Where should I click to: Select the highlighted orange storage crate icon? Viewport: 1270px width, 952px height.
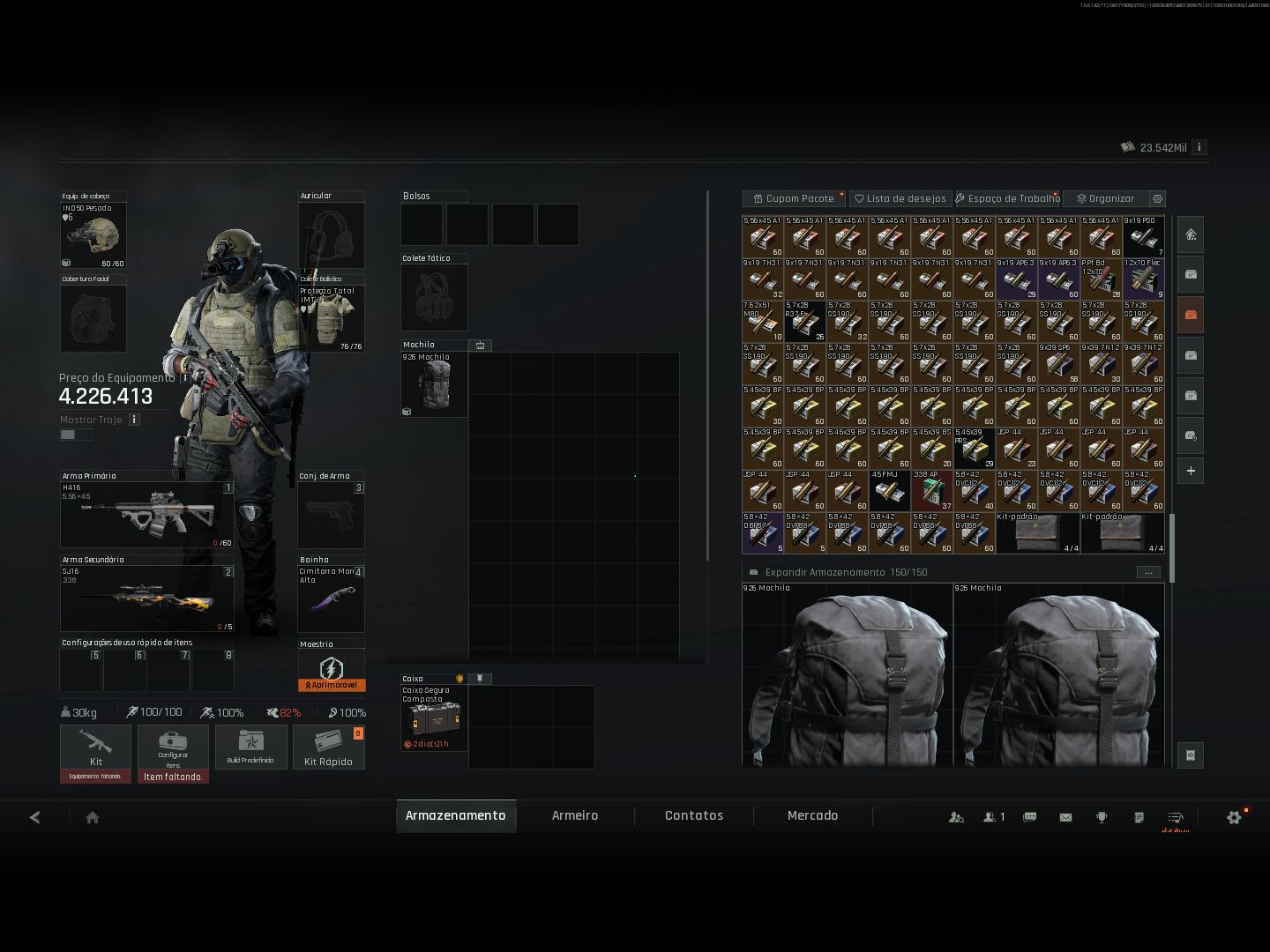1191,315
